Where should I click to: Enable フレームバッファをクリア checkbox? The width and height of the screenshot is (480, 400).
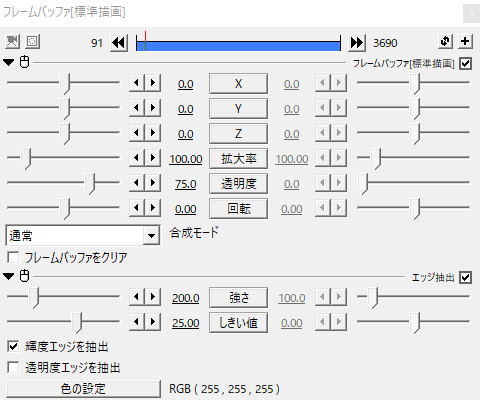pyautogui.click(x=13, y=257)
